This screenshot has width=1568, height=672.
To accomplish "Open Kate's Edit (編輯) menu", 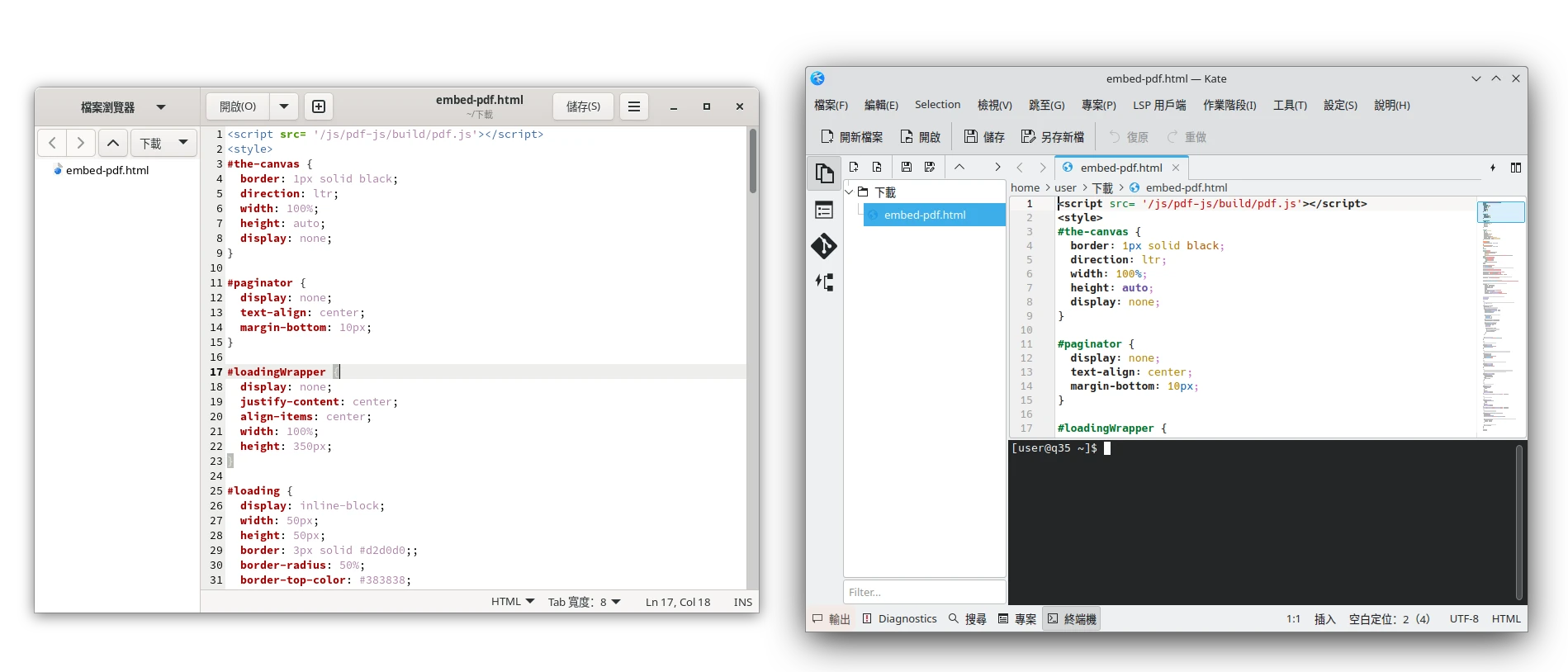I will 881,105.
